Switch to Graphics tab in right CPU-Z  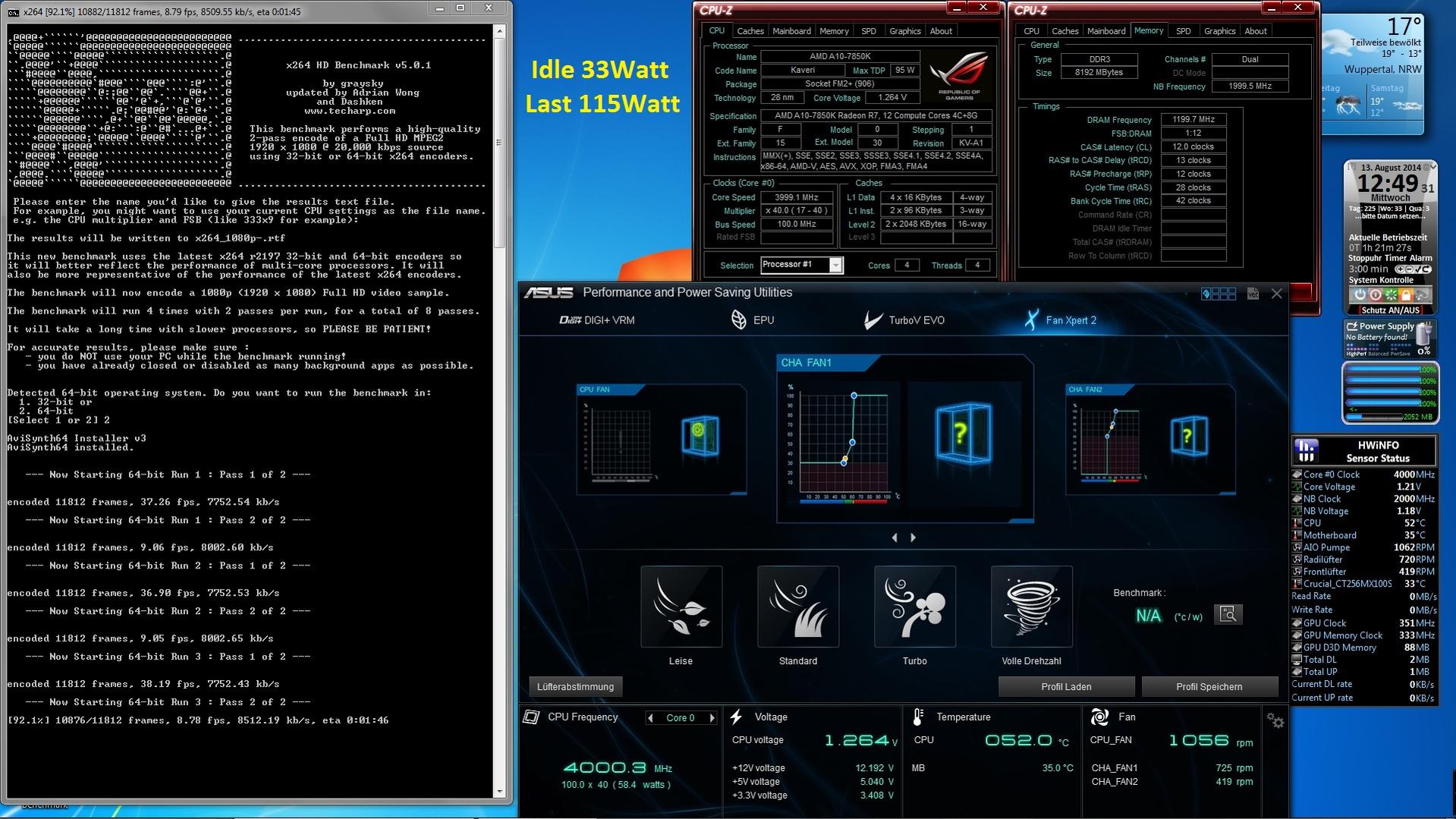coord(1219,31)
